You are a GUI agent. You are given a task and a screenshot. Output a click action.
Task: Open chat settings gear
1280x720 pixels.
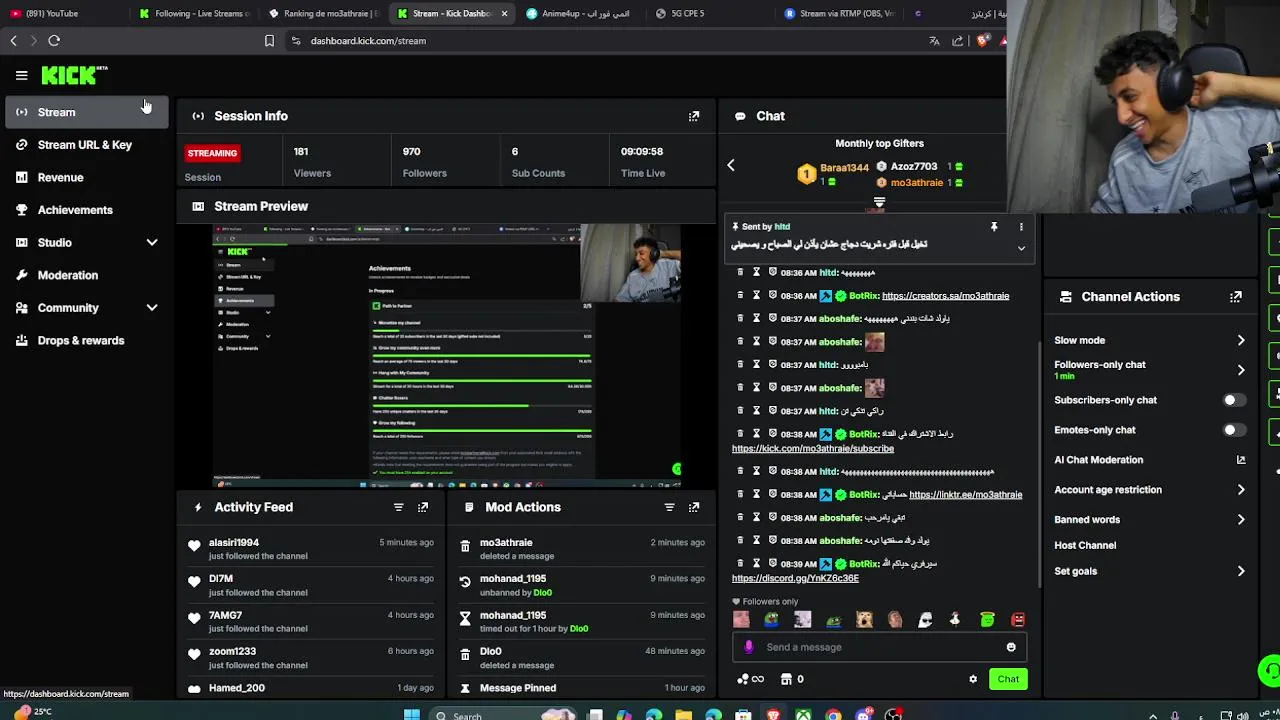(973, 679)
